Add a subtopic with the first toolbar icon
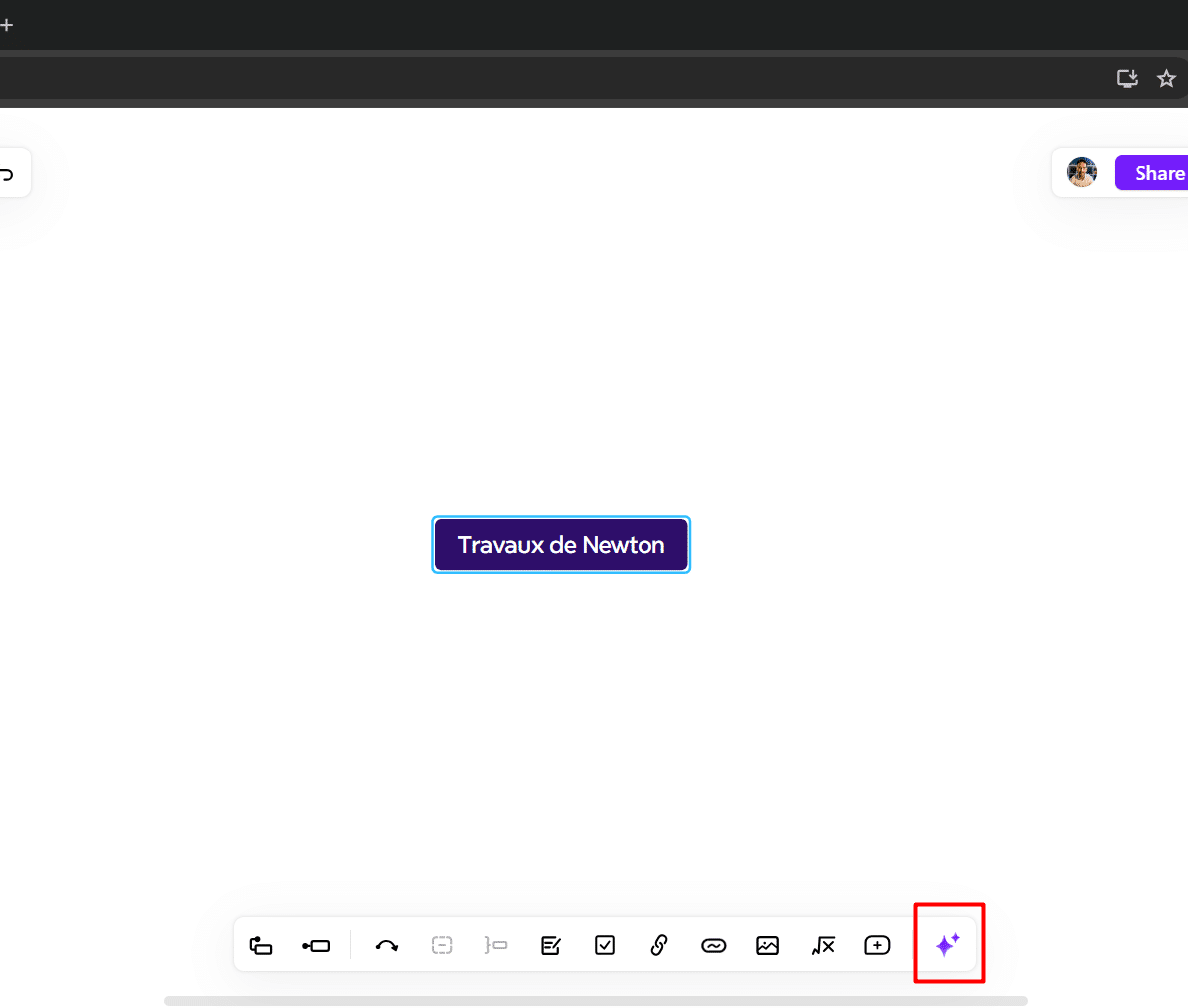 pyautogui.click(x=261, y=946)
